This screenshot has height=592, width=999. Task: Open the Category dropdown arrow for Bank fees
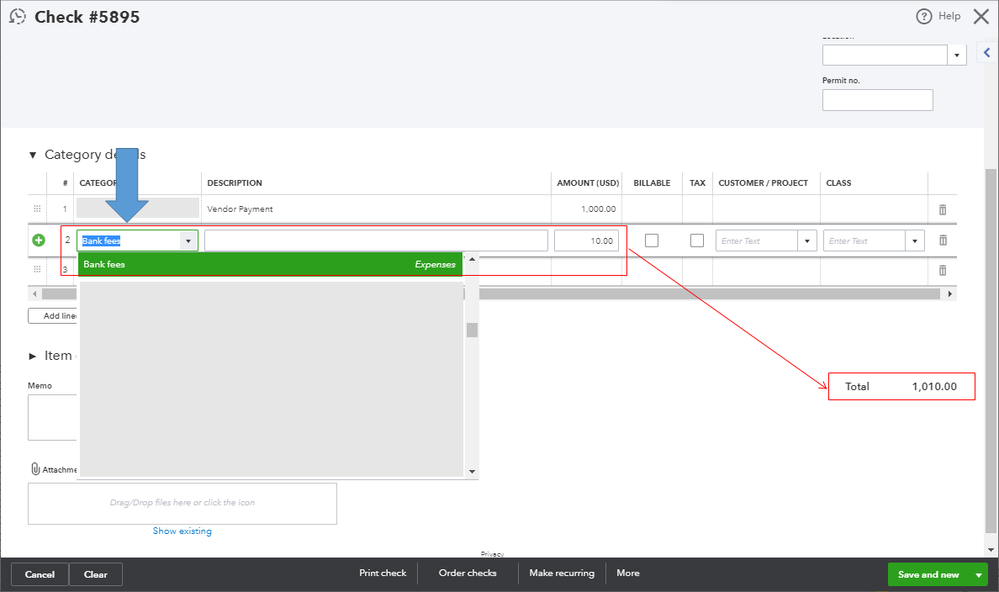click(188, 241)
